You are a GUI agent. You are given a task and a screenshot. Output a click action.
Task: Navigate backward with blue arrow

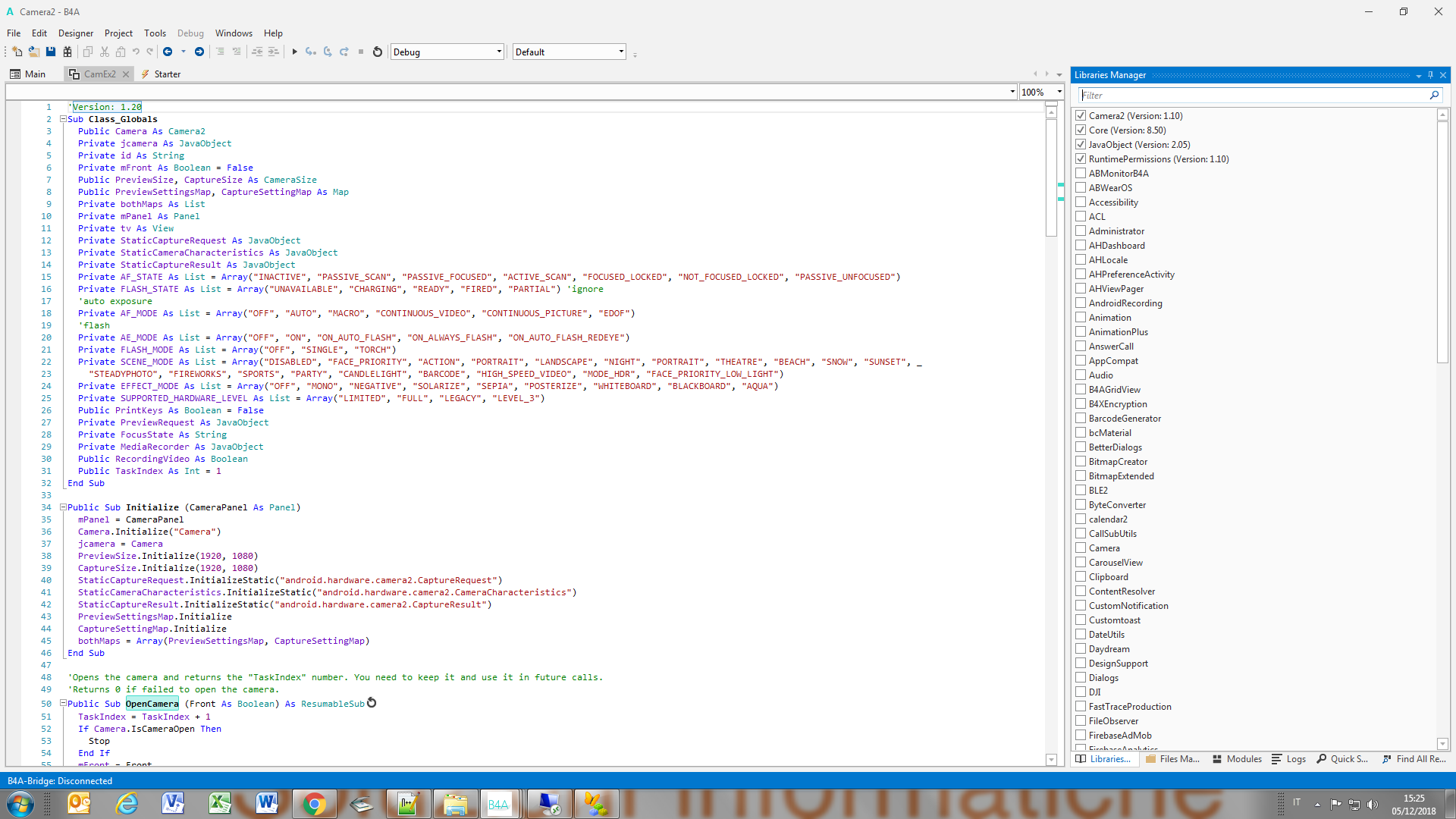coord(168,52)
